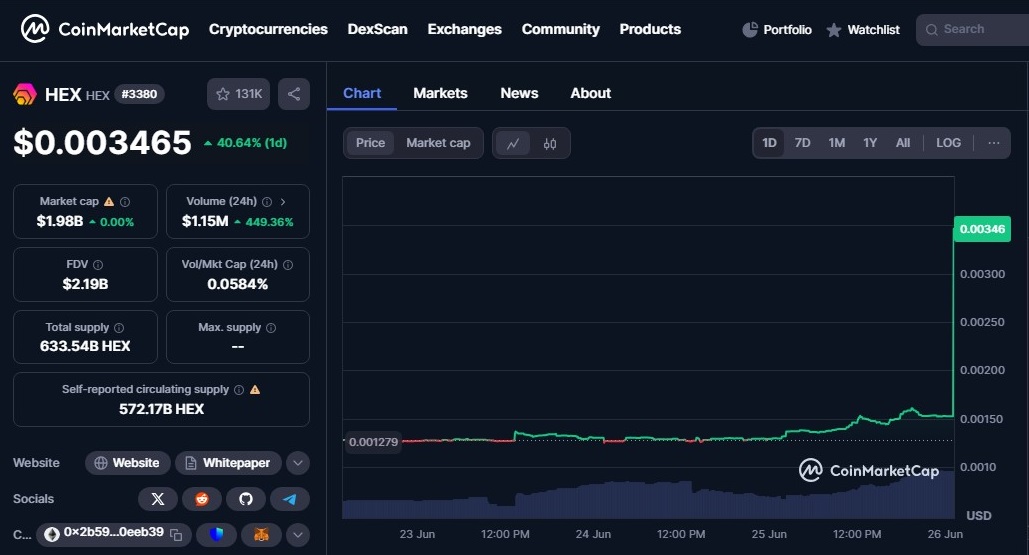Switch to the Markets tab
Viewport: 1029px width, 555px height.
pos(440,94)
